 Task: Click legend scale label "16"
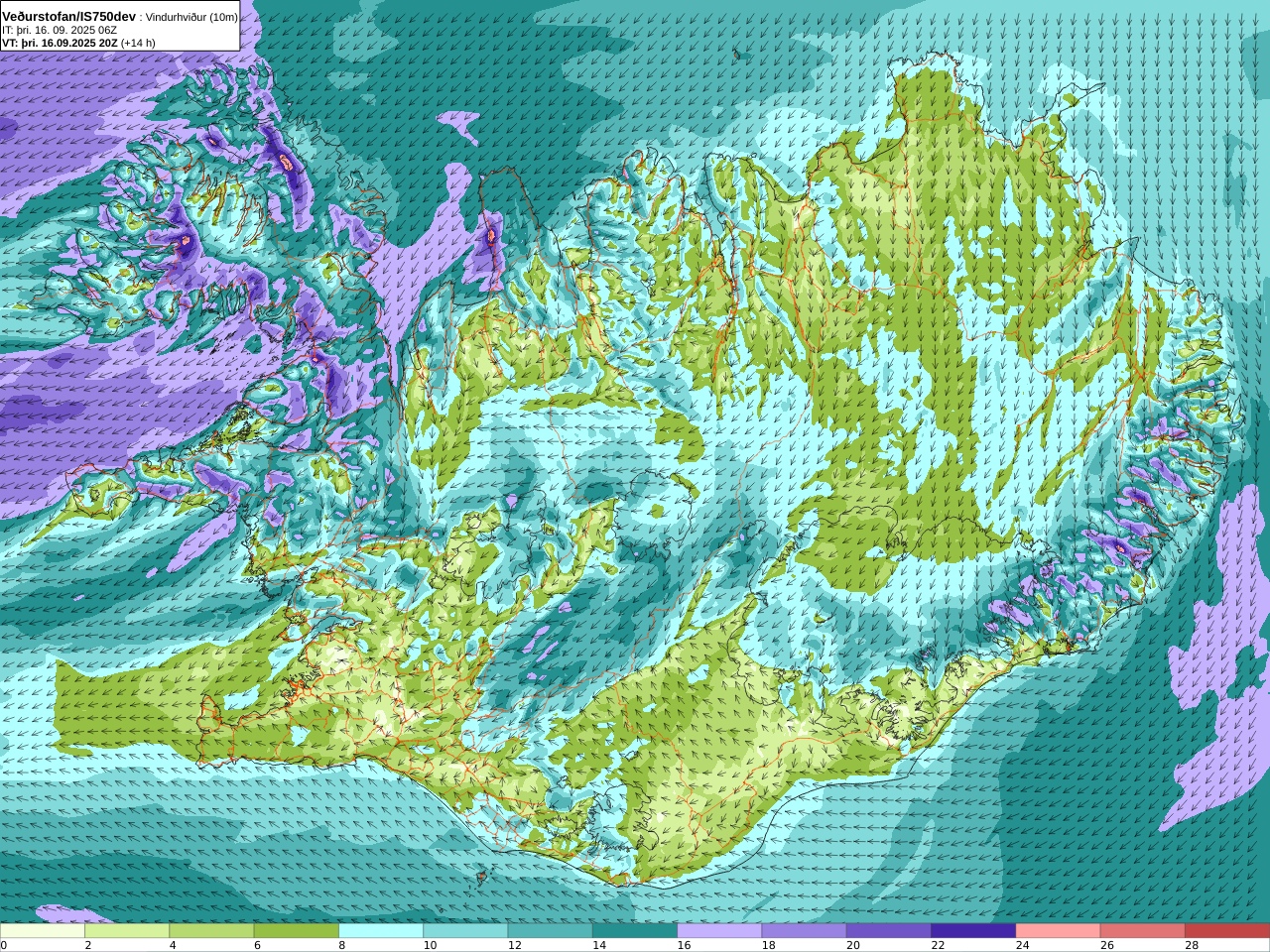point(684,945)
